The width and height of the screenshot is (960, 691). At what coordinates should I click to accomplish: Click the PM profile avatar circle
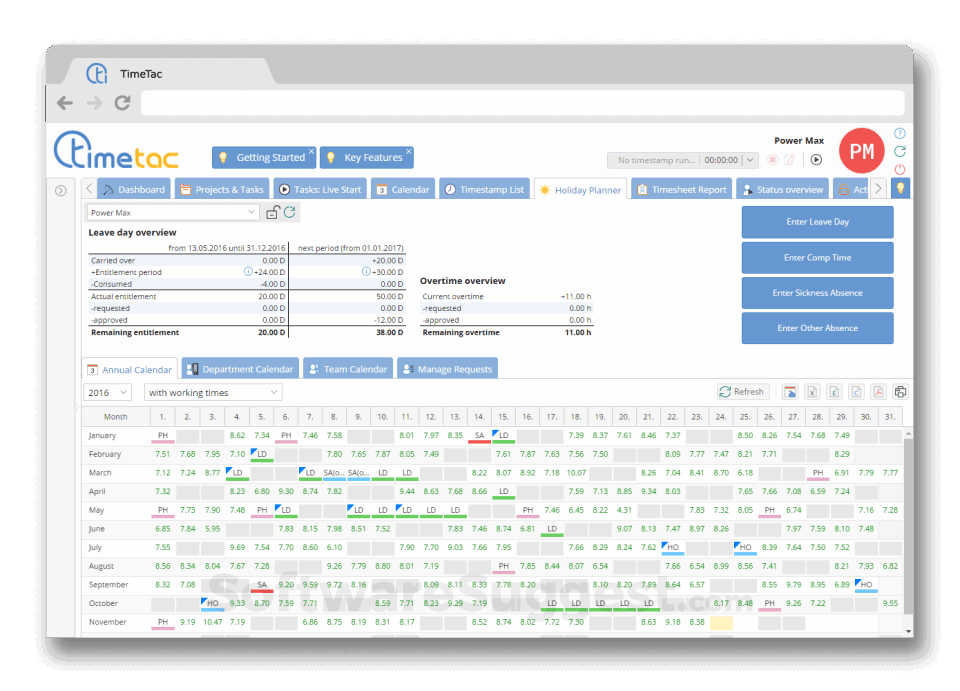(x=861, y=150)
